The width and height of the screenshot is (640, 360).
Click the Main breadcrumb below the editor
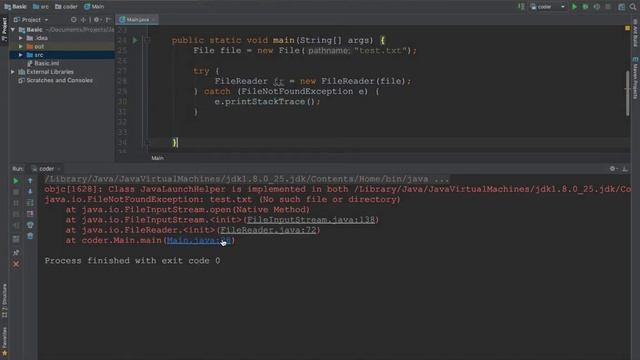(x=158, y=158)
